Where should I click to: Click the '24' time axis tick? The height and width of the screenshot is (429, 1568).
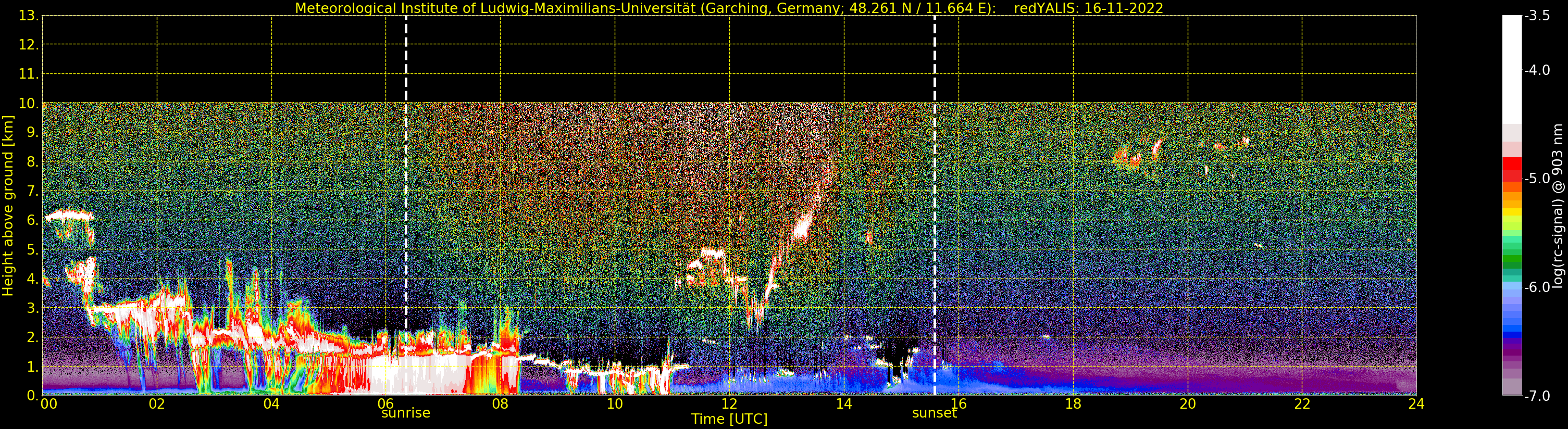1416,404
